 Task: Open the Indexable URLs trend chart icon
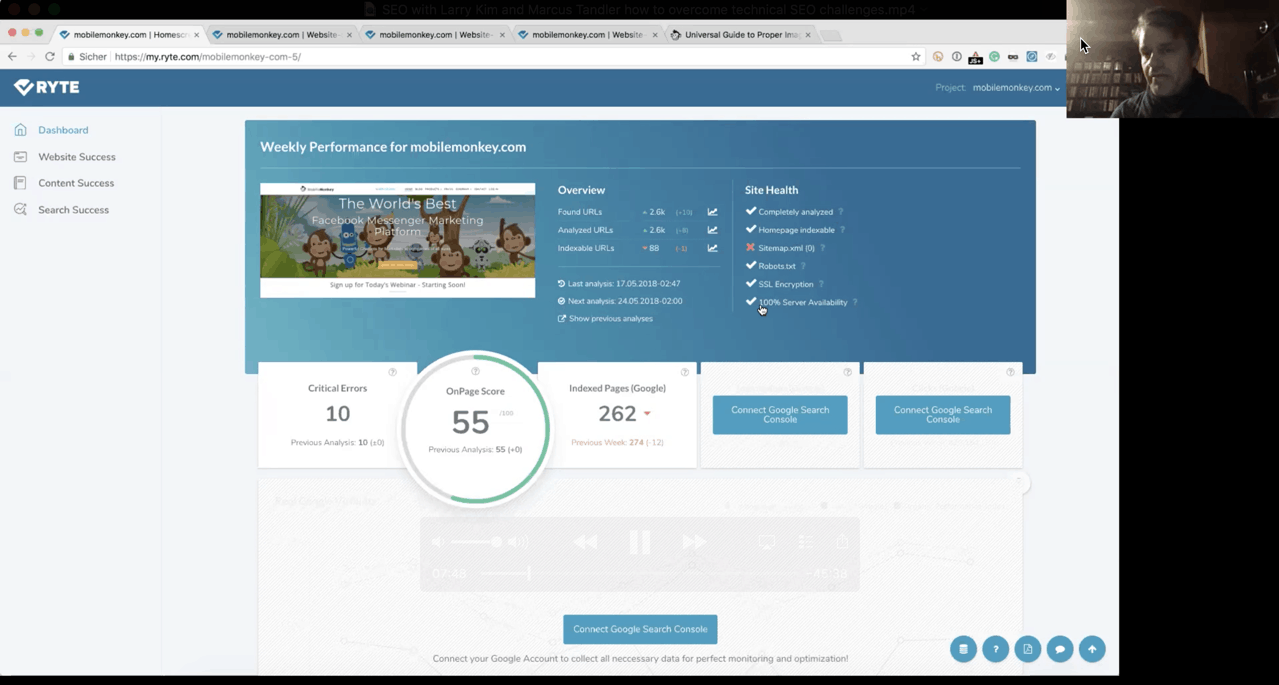712,248
